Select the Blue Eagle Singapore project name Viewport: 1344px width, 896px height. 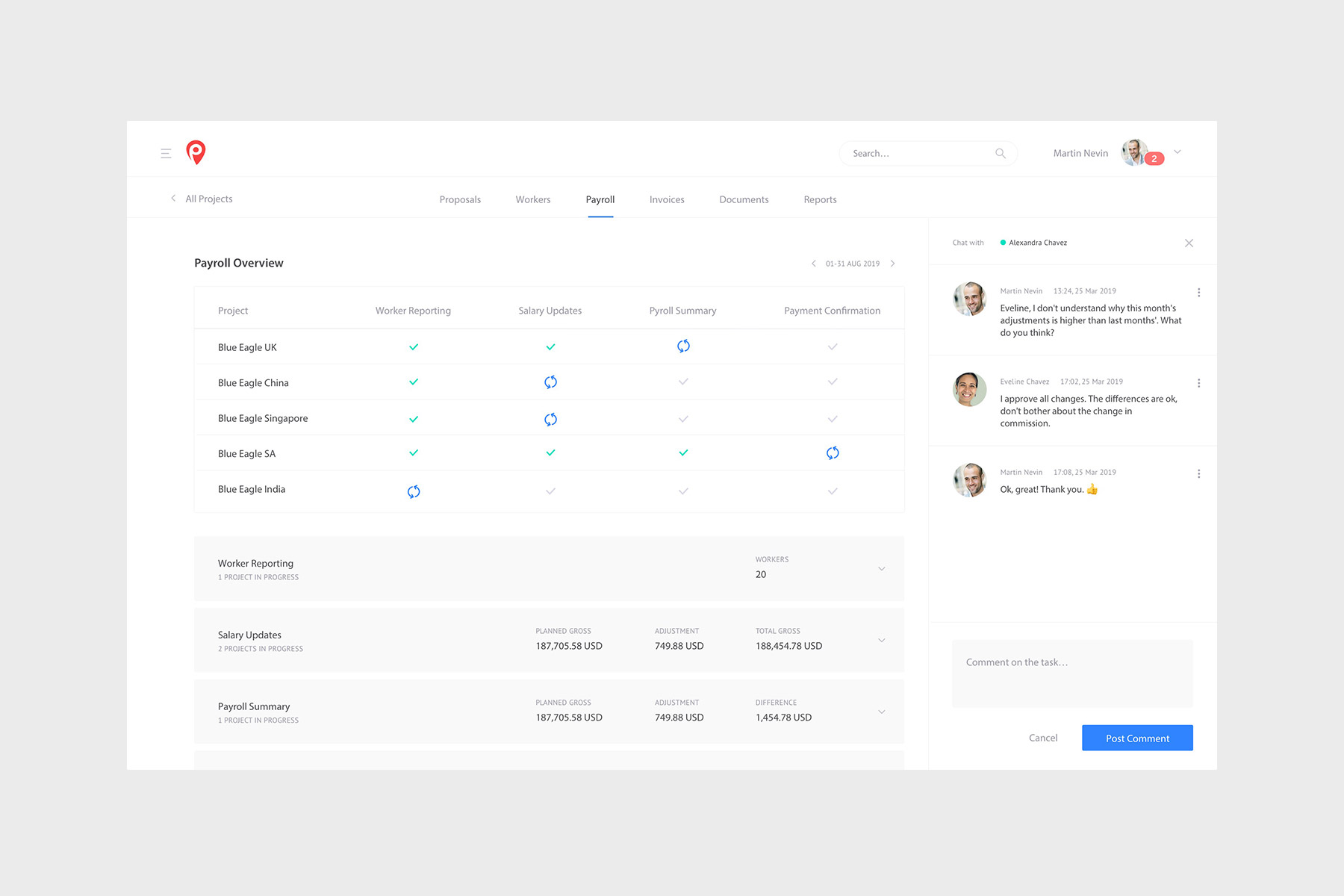(x=263, y=419)
